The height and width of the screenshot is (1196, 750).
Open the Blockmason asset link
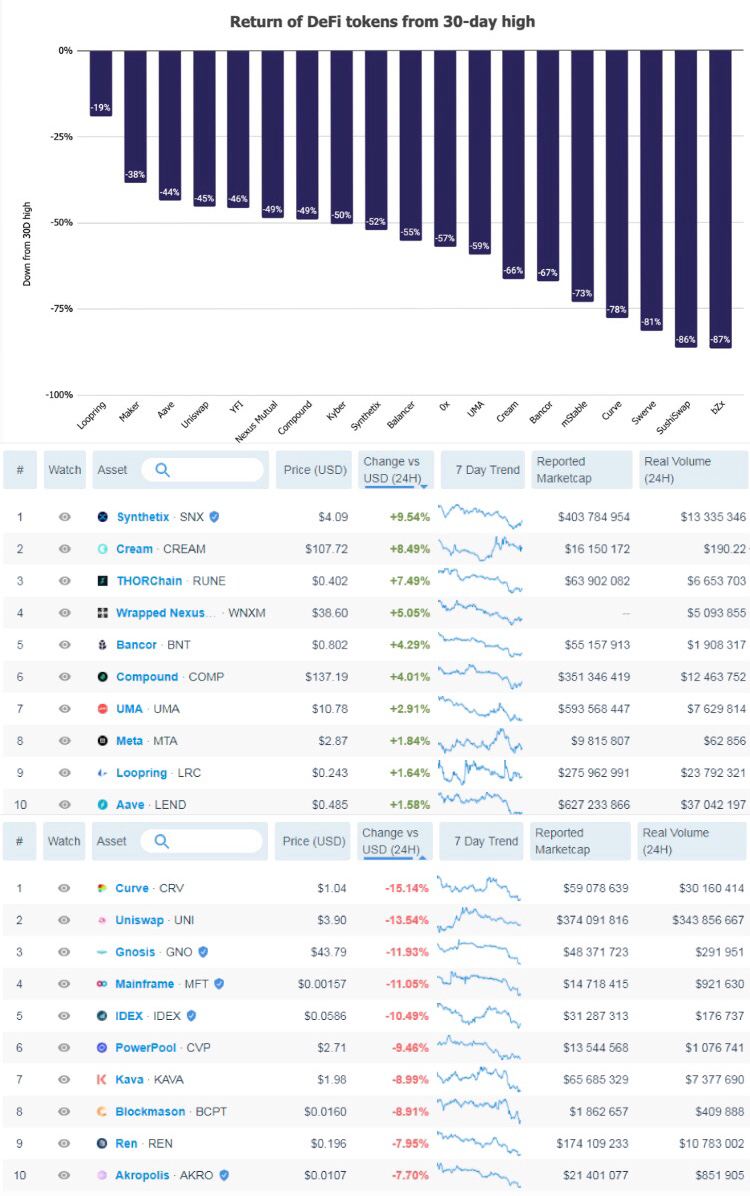(150, 1112)
